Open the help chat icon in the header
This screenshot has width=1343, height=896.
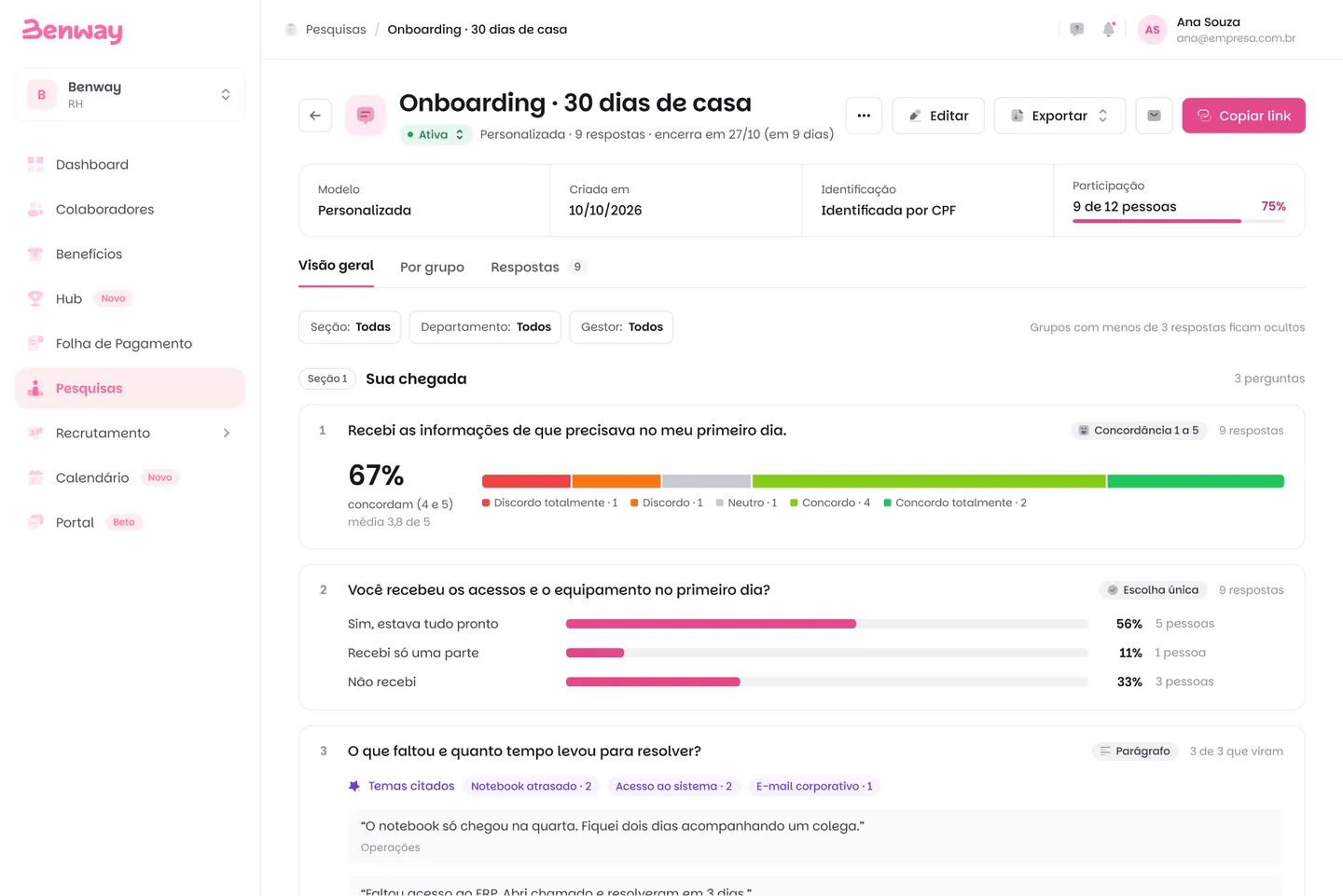pos(1077,30)
